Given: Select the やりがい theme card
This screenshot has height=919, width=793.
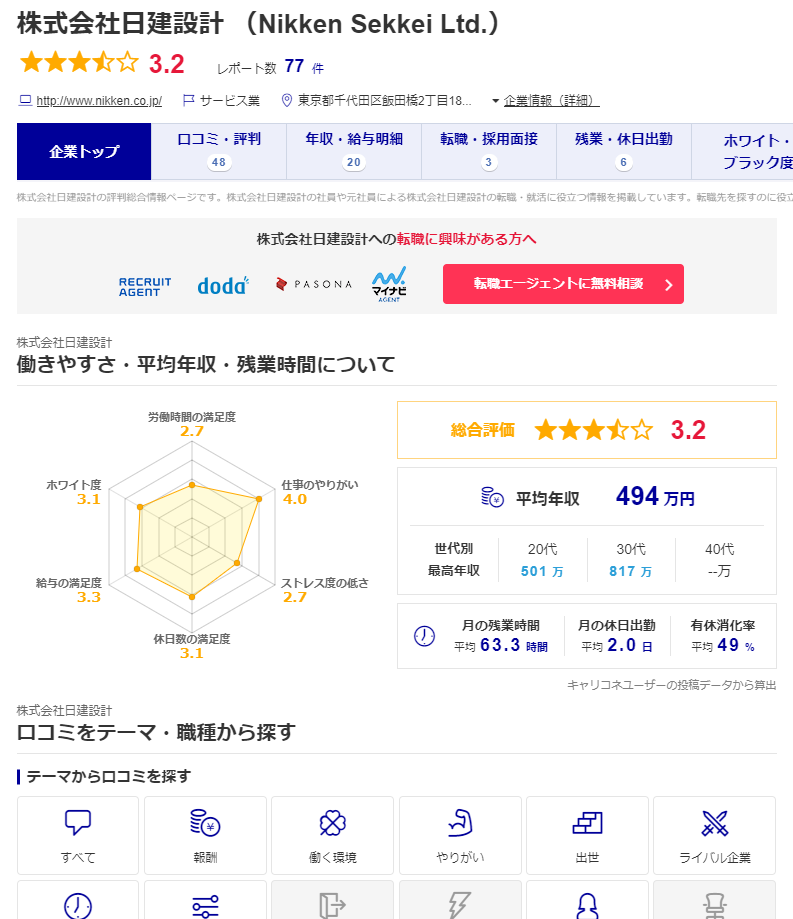Looking at the screenshot, I should click(x=460, y=835).
